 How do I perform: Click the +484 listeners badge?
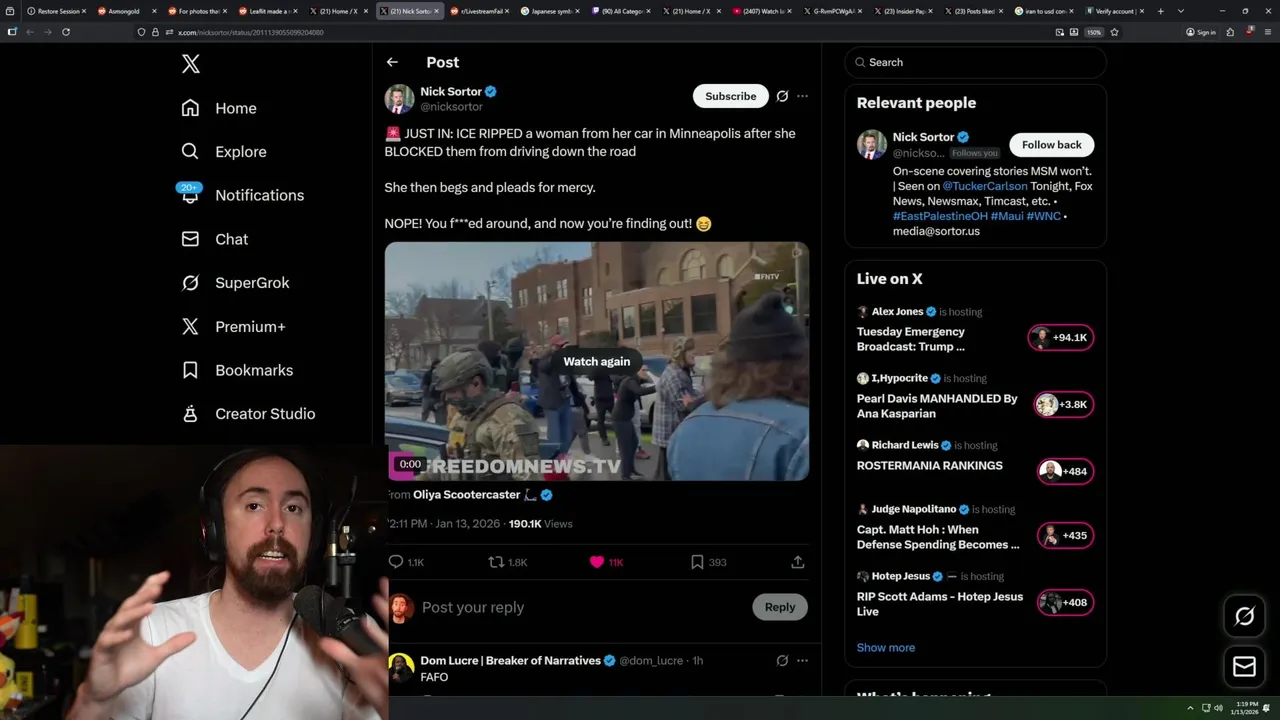(x=1065, y=472)
